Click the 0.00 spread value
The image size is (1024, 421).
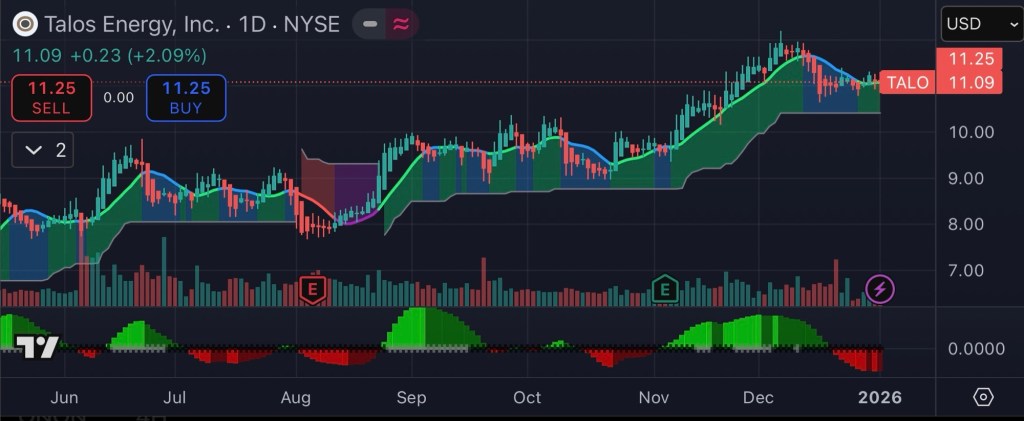click(118, 97)
